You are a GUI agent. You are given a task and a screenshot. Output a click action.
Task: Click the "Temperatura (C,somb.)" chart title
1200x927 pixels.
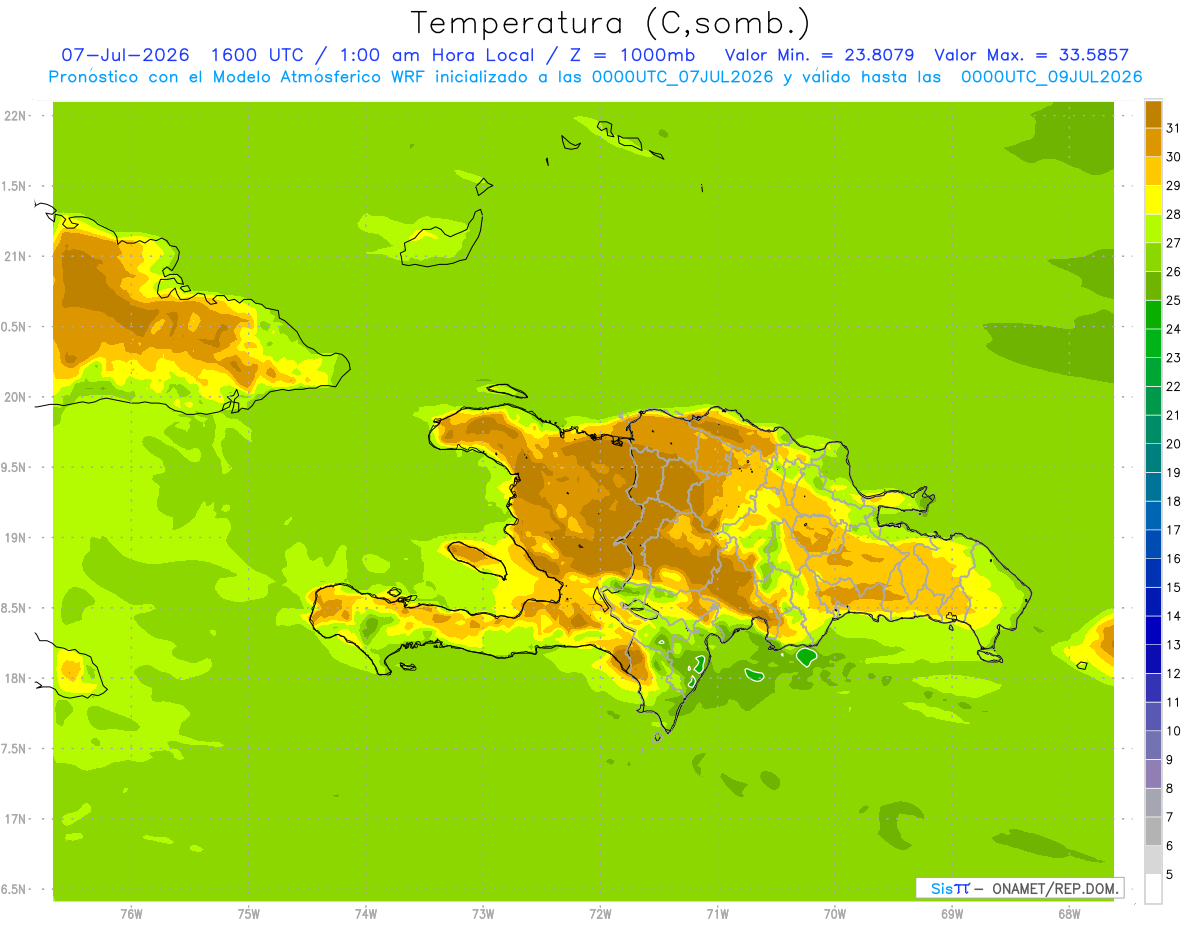tap(610, 23)
